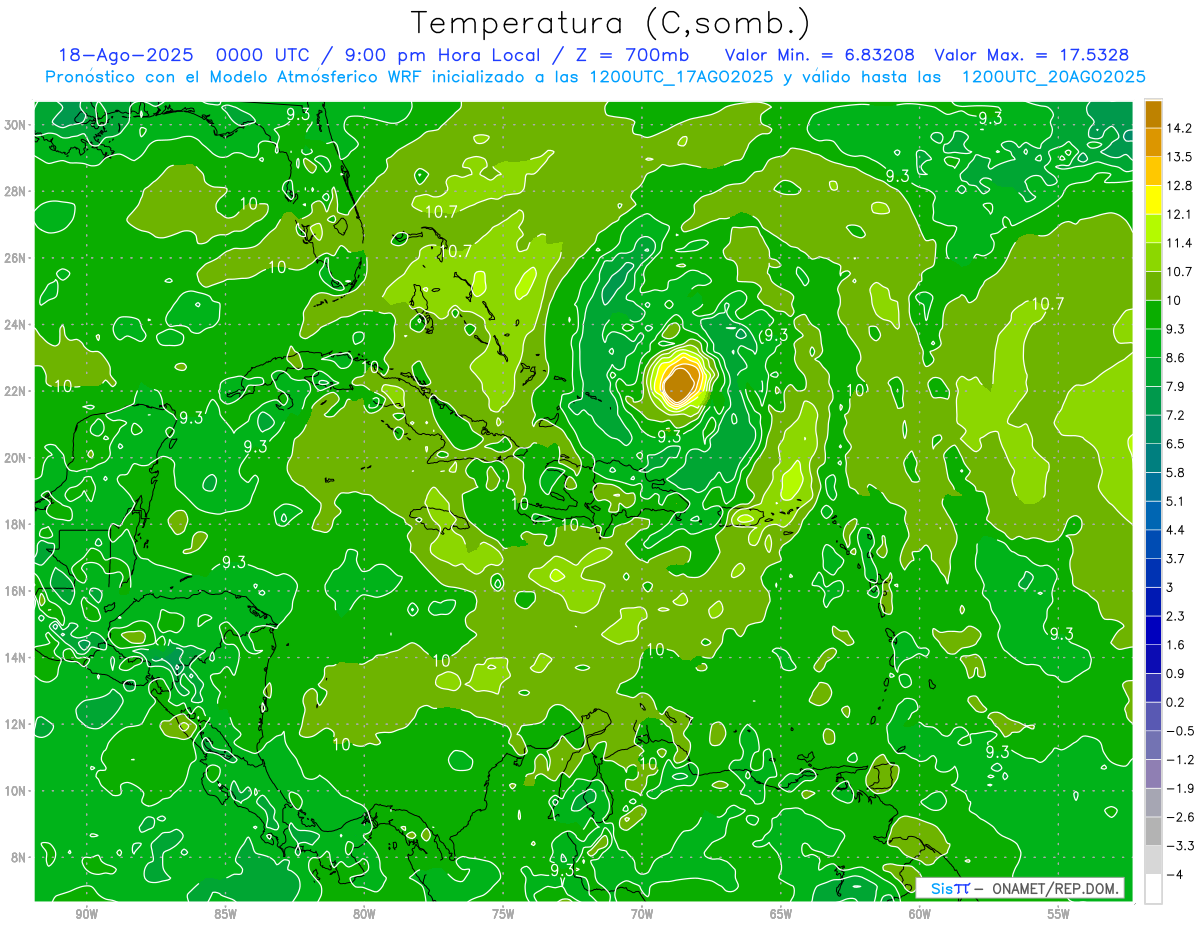This screenshot has height=927, width=1200.
Task: Click the legend value 2.3
Action: 1177,616
